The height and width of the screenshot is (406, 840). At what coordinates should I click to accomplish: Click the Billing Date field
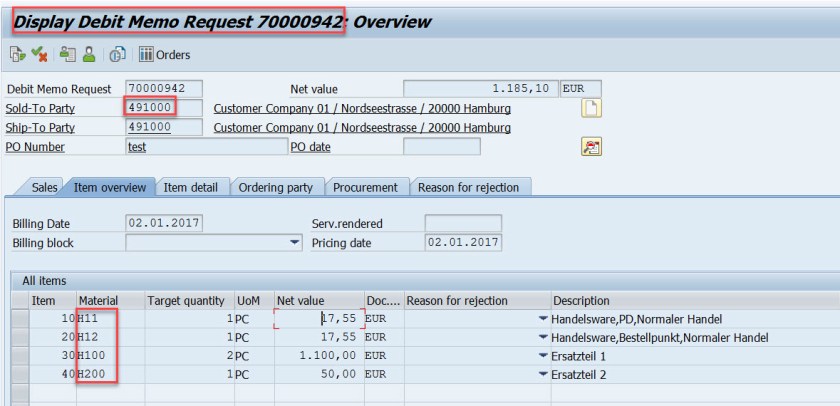pos(164,223)
